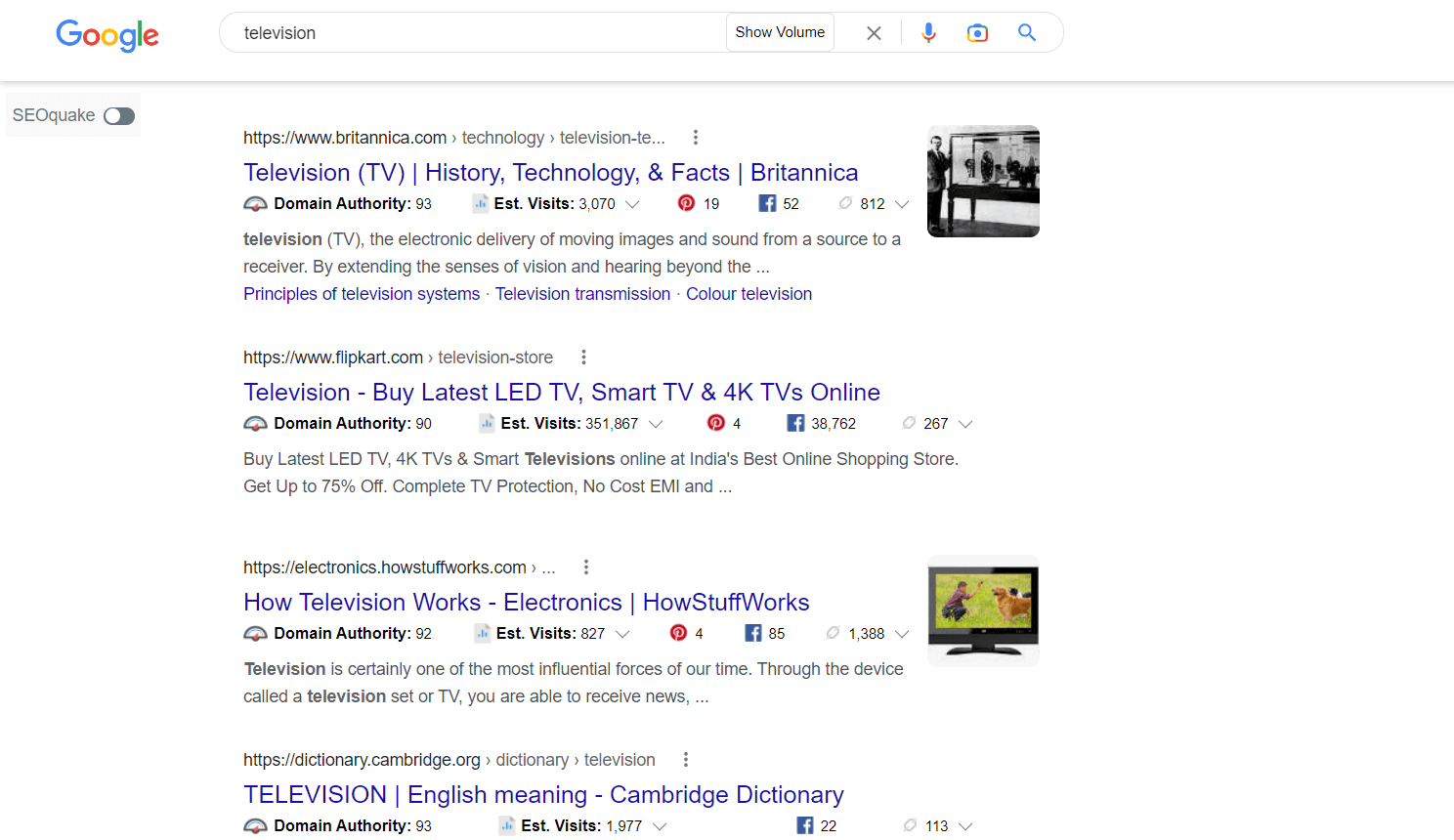The image size is (1454, 840).
Task: Toggle the SEOquake switch
Action: 119,116
